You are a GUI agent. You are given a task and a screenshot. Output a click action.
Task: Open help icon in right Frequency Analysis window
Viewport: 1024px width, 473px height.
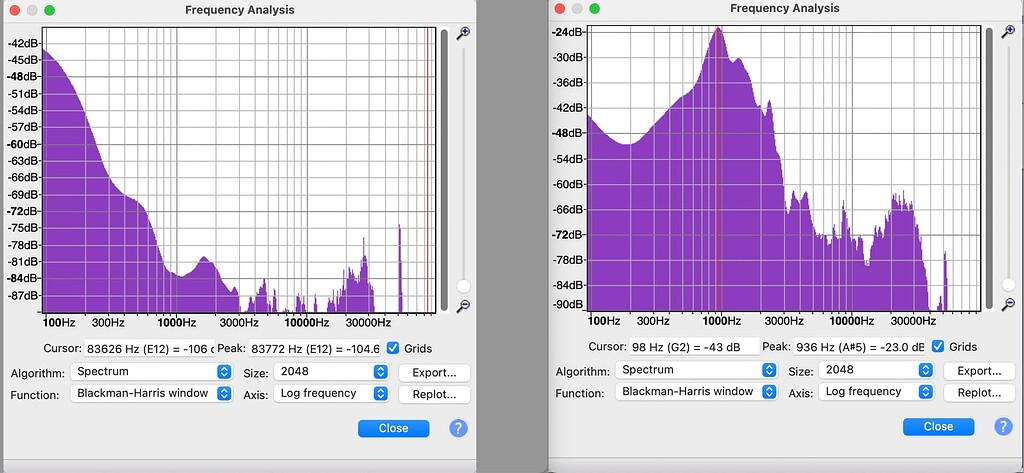pos(1003,426)
